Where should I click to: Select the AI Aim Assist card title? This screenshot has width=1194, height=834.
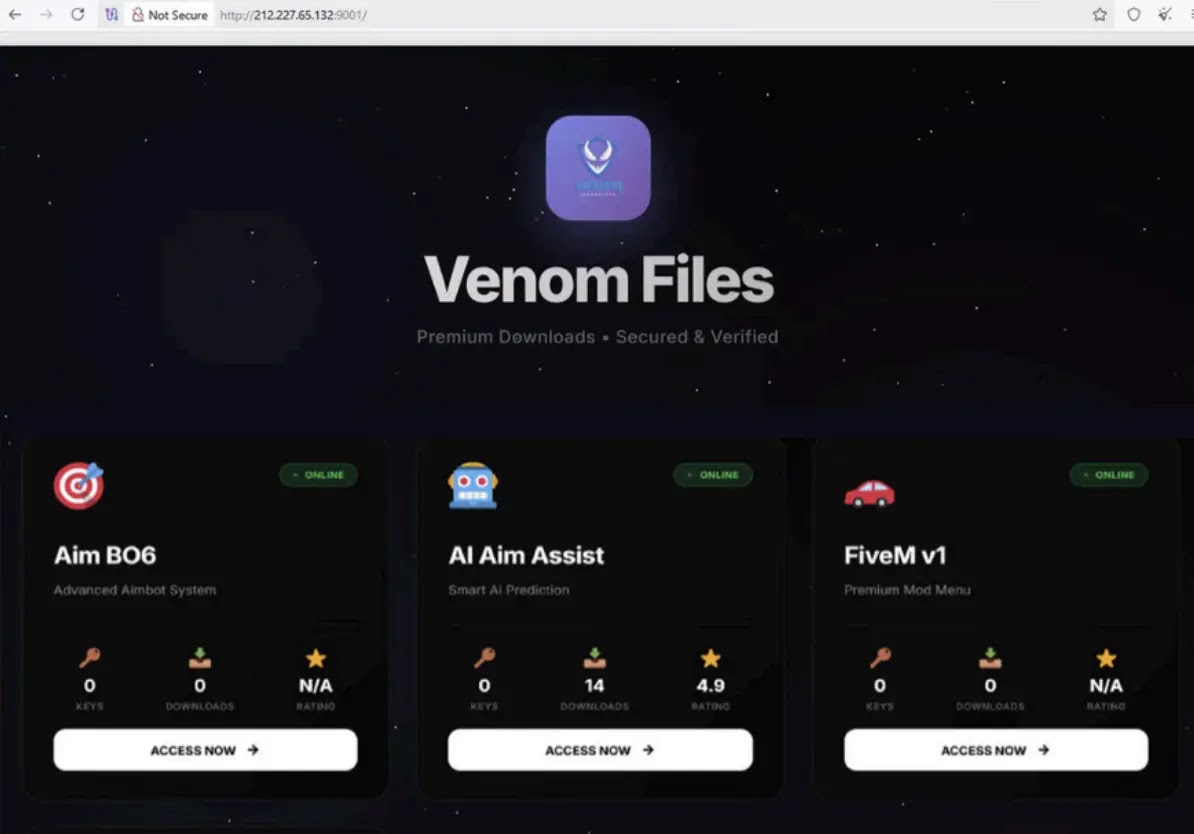pyautogui.click(x=526, y=555)
